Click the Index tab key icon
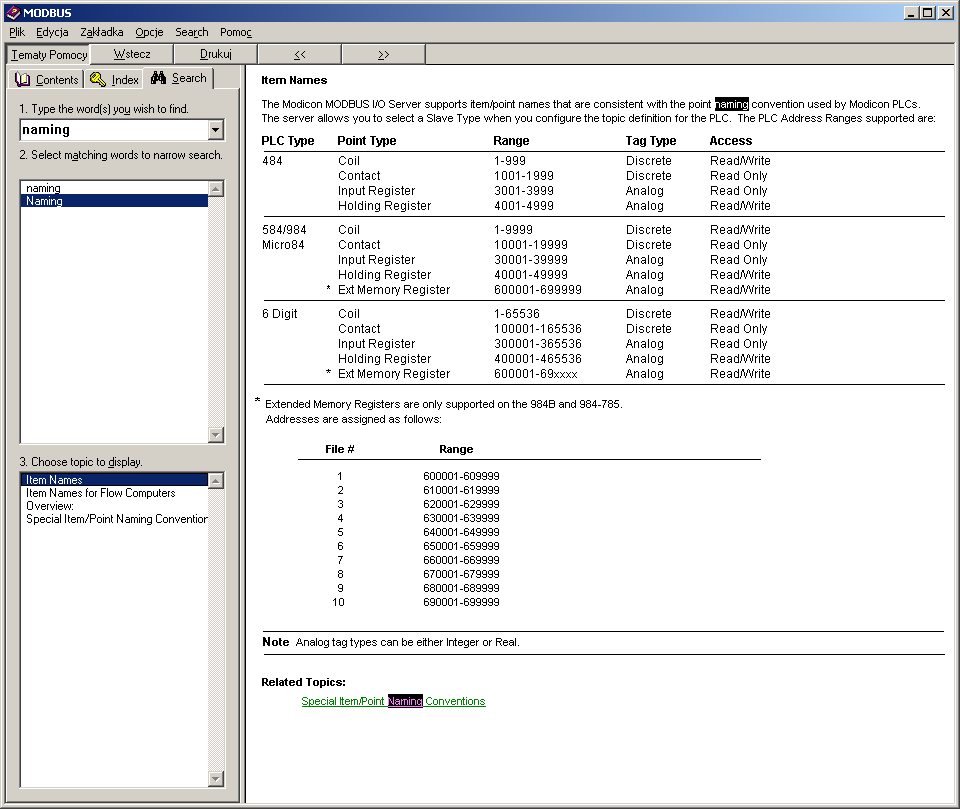The height and width of the screenshot is (809, 960). (97, 79)
